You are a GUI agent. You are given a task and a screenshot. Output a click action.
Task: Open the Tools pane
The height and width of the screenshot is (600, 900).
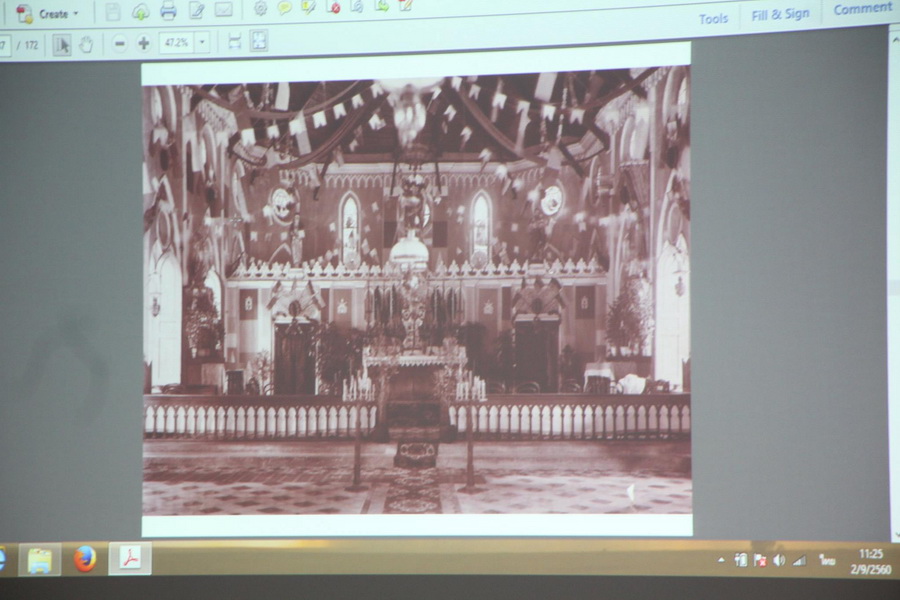point(713,19)
